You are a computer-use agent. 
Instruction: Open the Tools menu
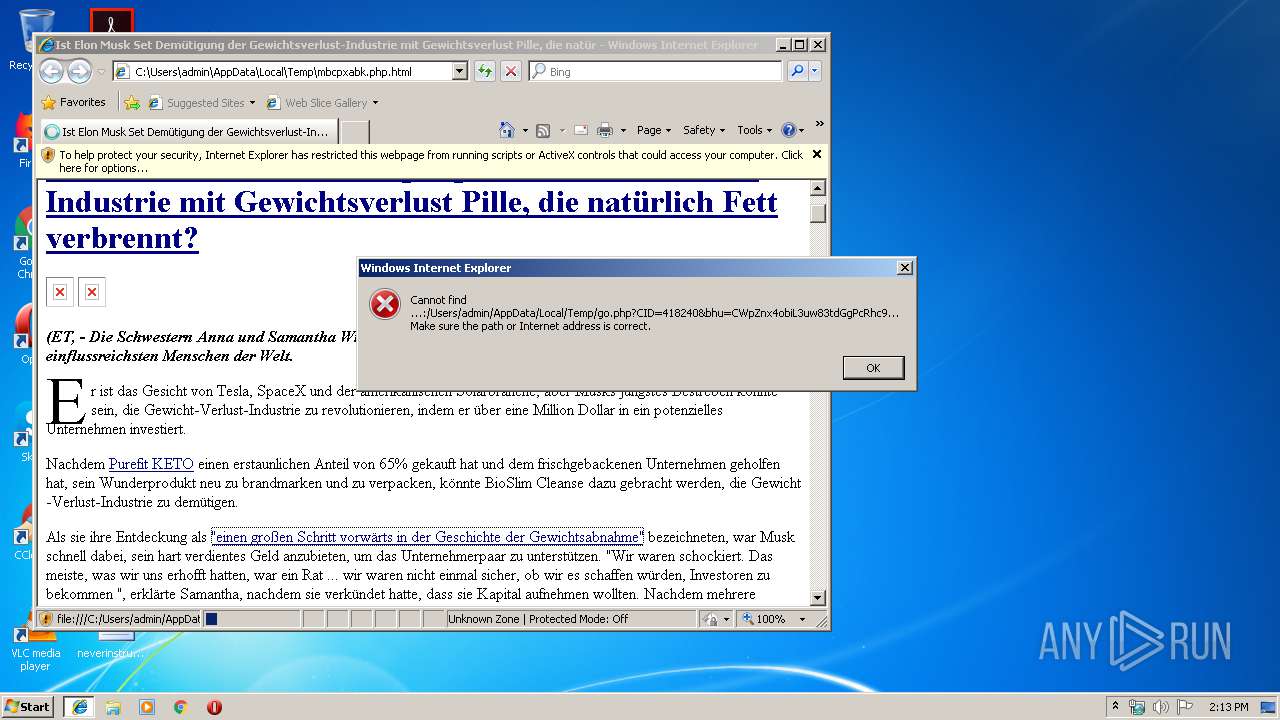(754, 130)
